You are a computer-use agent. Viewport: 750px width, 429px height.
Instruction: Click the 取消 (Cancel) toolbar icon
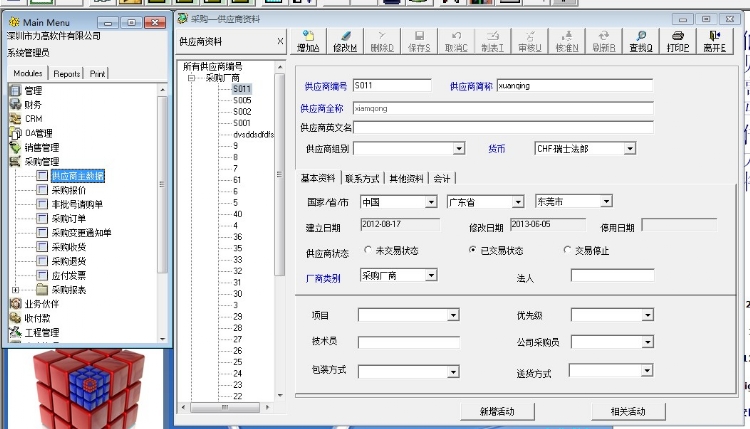pyautogui.click(x=456, y=41)
